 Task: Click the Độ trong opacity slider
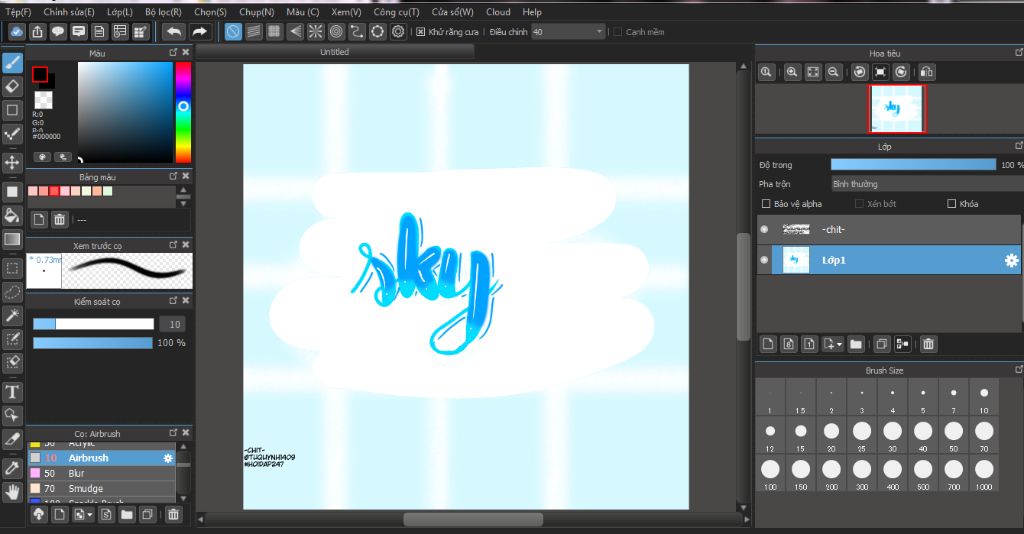pyautogui.click(x=913, y=165)
